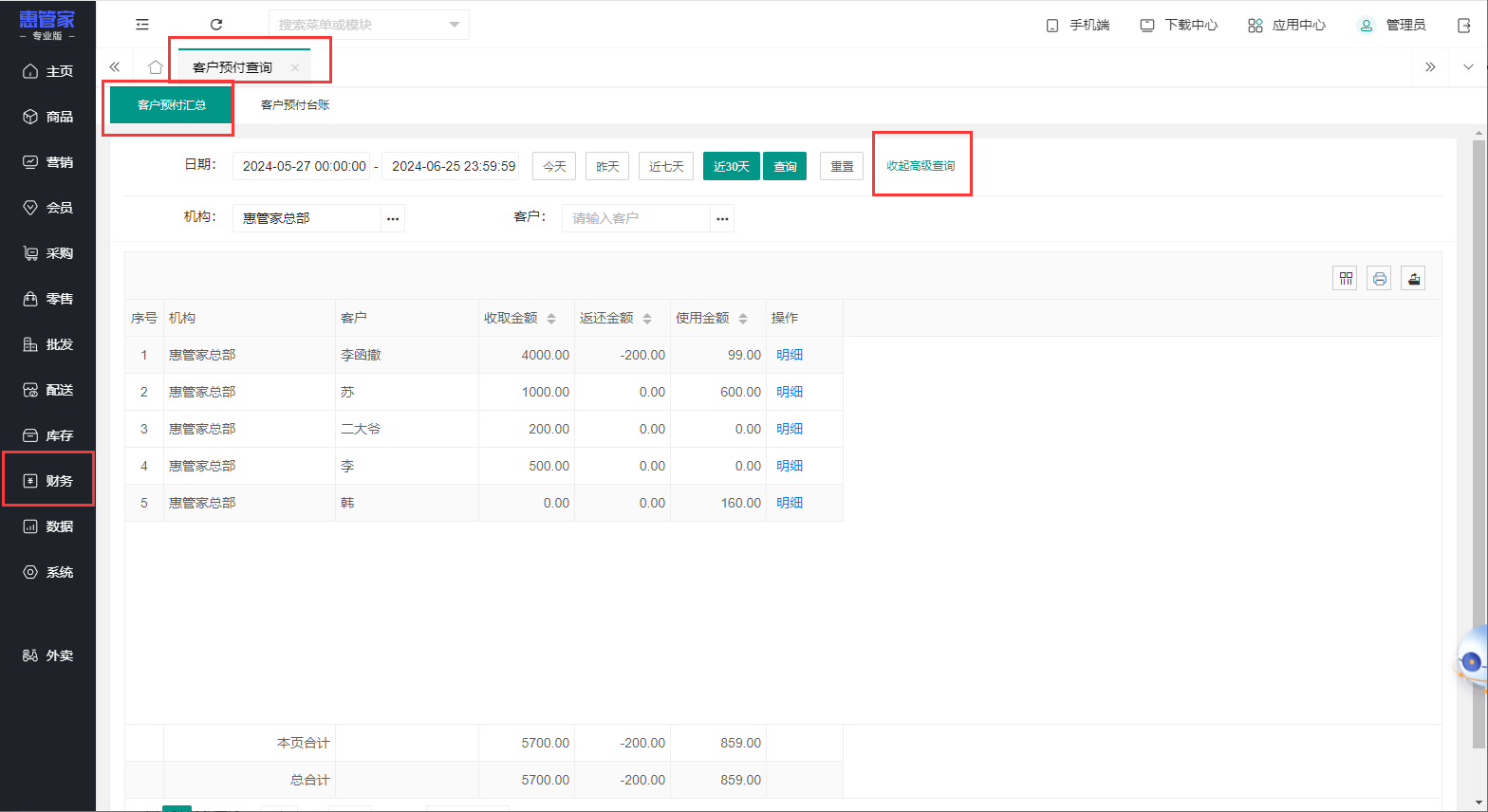Click the 今天 date button
Image resolution: width=1488 pixels, height=812 pixels.
tap(554, 166)
